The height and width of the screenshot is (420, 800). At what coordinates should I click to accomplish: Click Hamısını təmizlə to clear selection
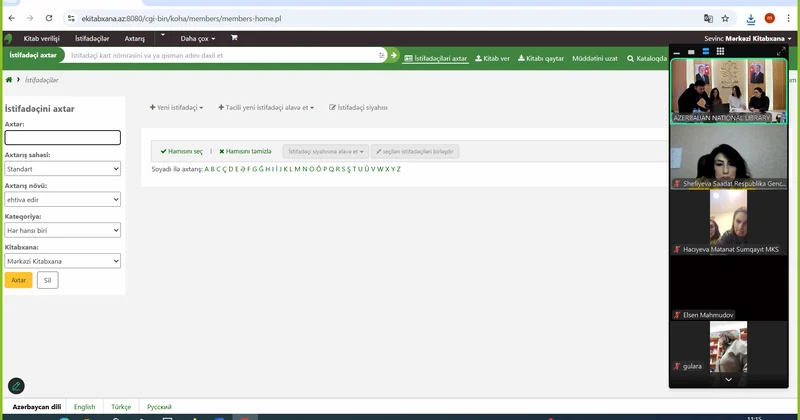[245, 151]
